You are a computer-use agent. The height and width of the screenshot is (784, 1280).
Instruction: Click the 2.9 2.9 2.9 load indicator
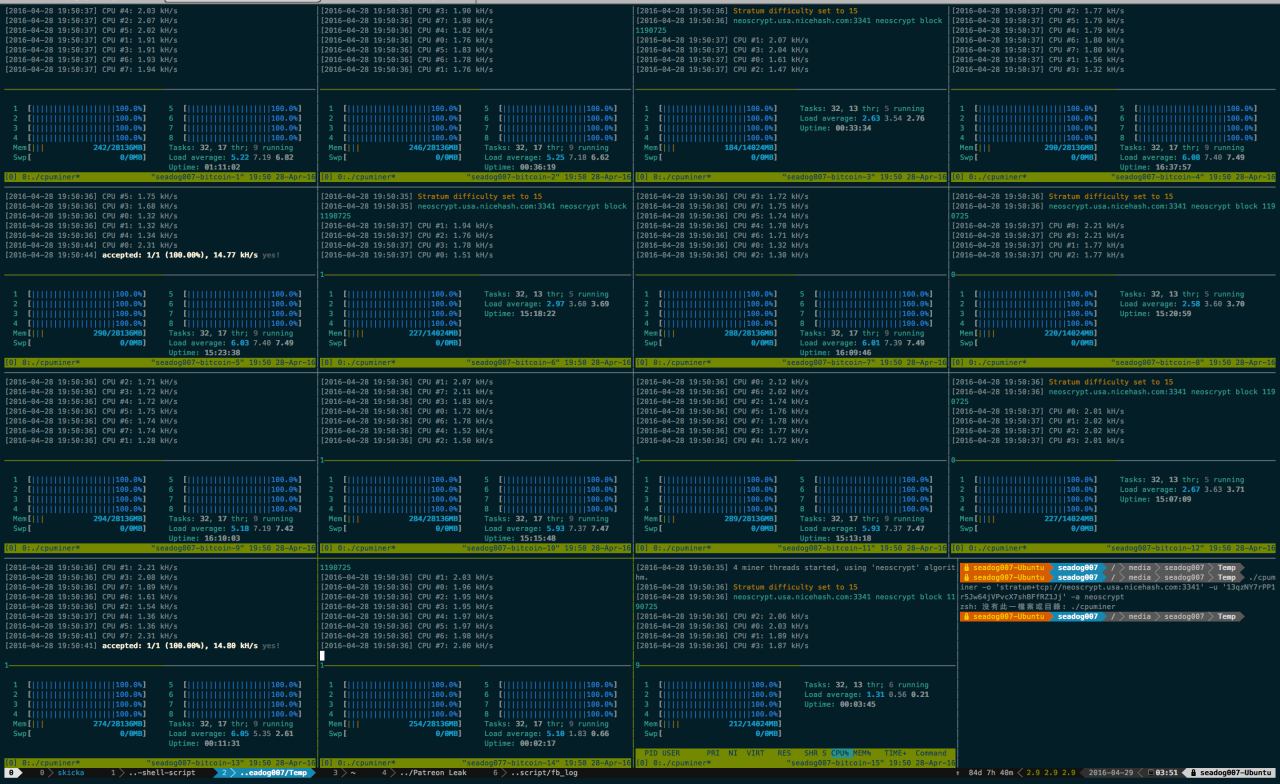1052,773
